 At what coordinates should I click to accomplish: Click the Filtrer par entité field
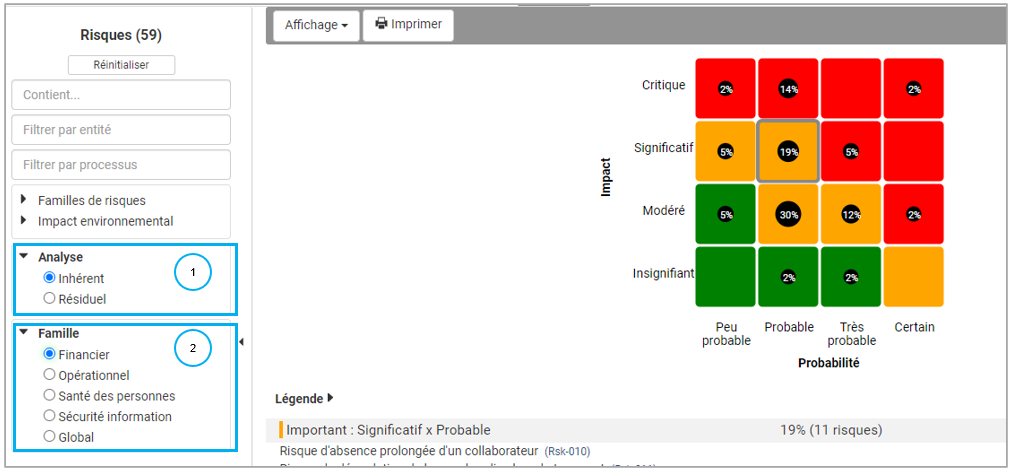coord(121,129)
